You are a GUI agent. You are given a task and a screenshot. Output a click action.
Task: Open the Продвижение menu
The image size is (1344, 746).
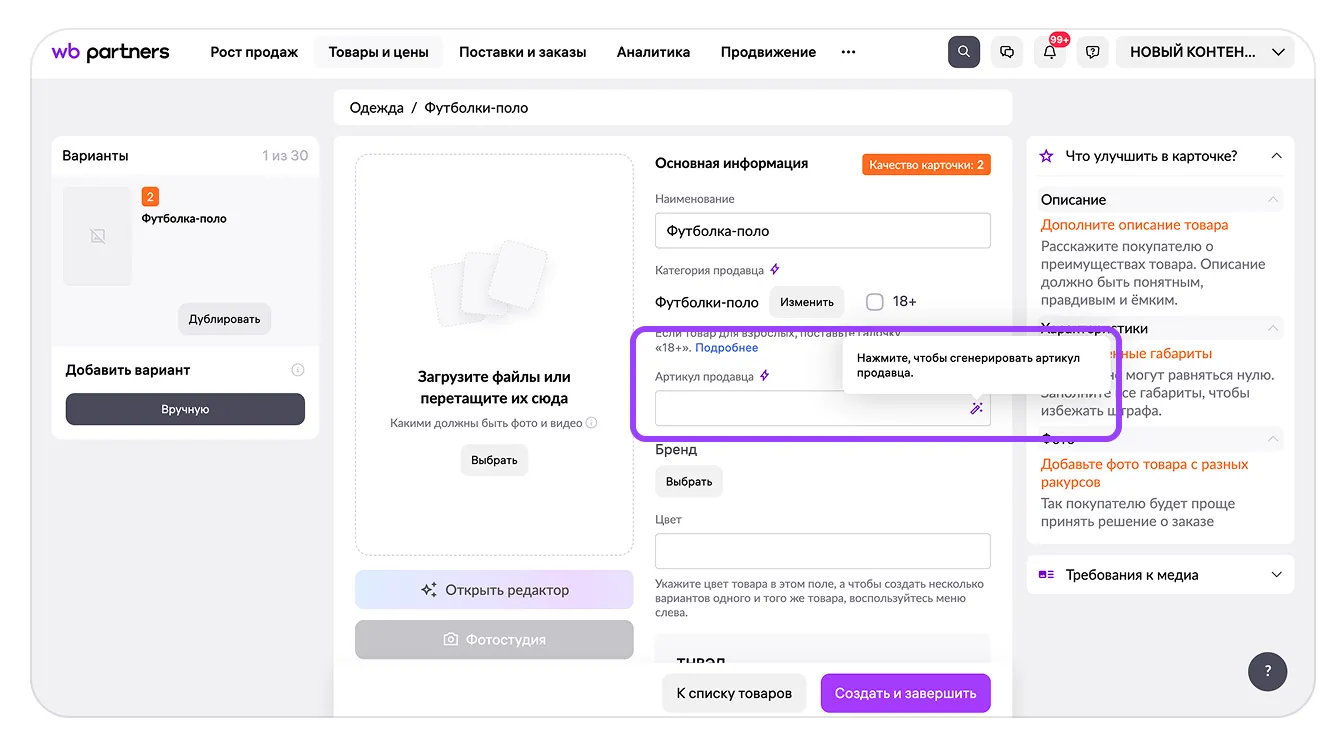768,52
